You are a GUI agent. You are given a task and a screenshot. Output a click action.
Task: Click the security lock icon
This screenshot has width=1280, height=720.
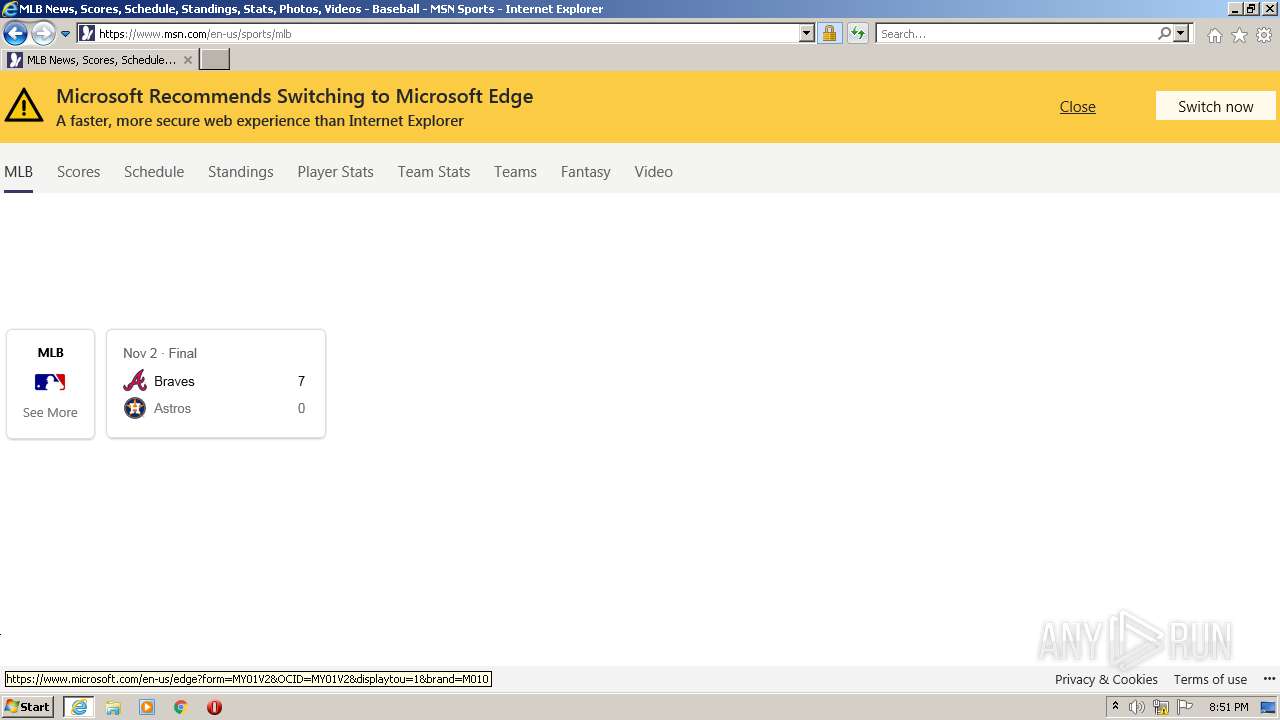point(829,34)
